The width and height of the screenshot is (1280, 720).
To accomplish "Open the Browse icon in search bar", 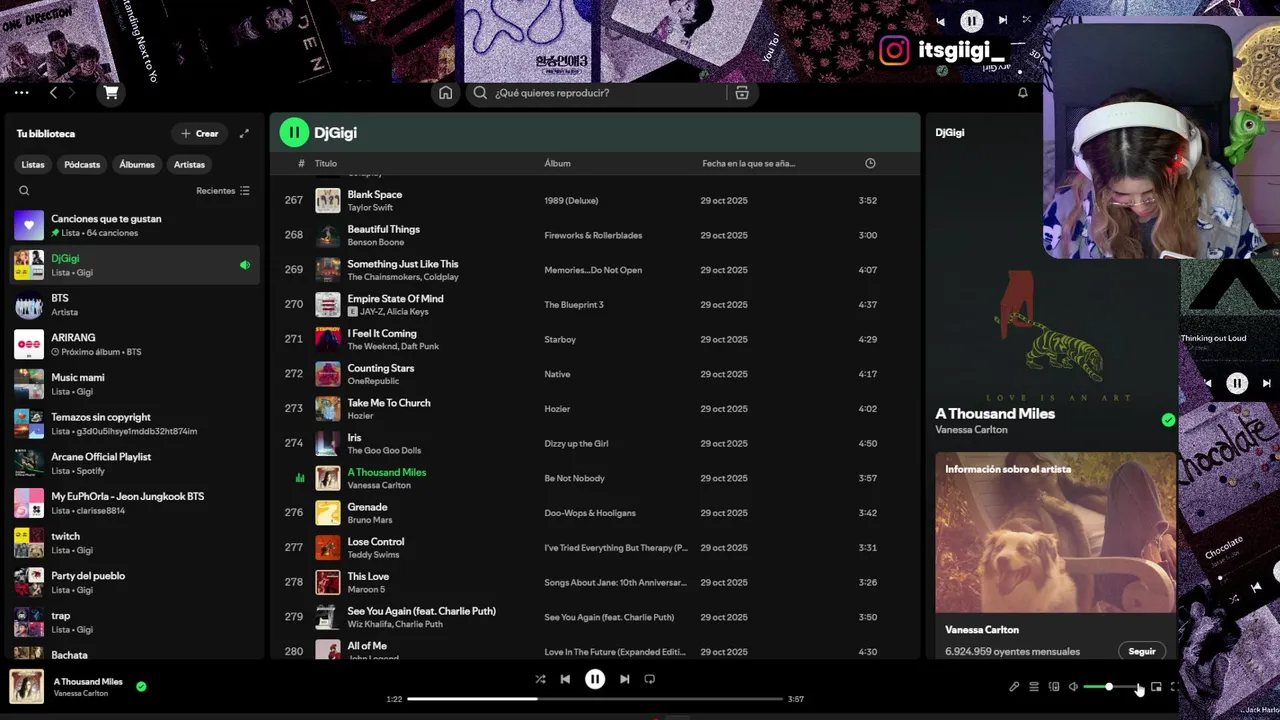I will click(742, 93).
